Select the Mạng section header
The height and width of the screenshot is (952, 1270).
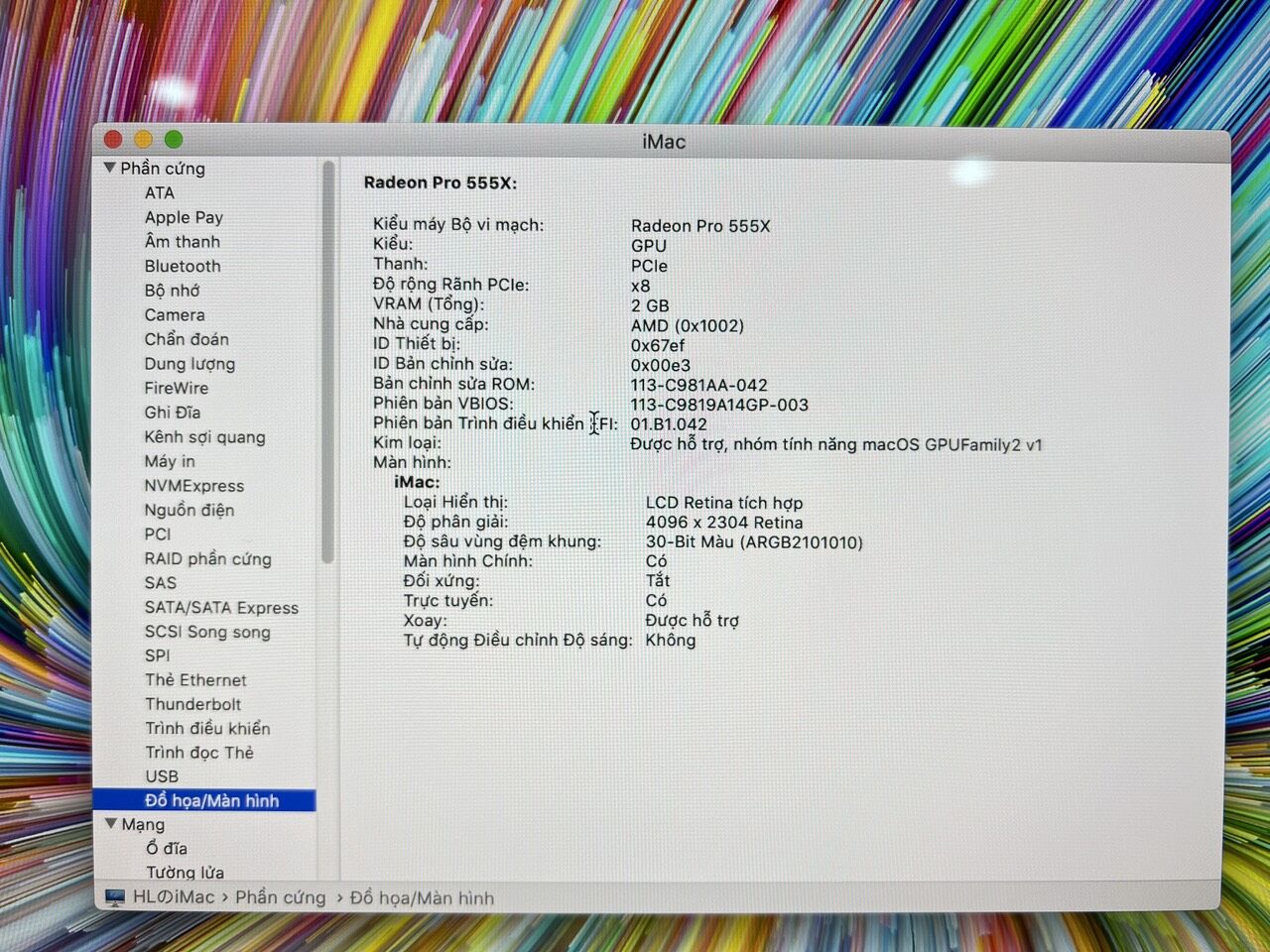click(x=143, y=824)
